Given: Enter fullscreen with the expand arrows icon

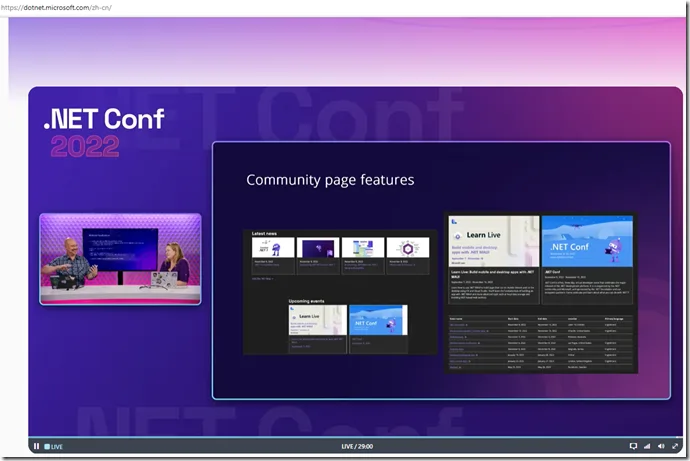Looking at the screenshot, I should tap(675, 446).
